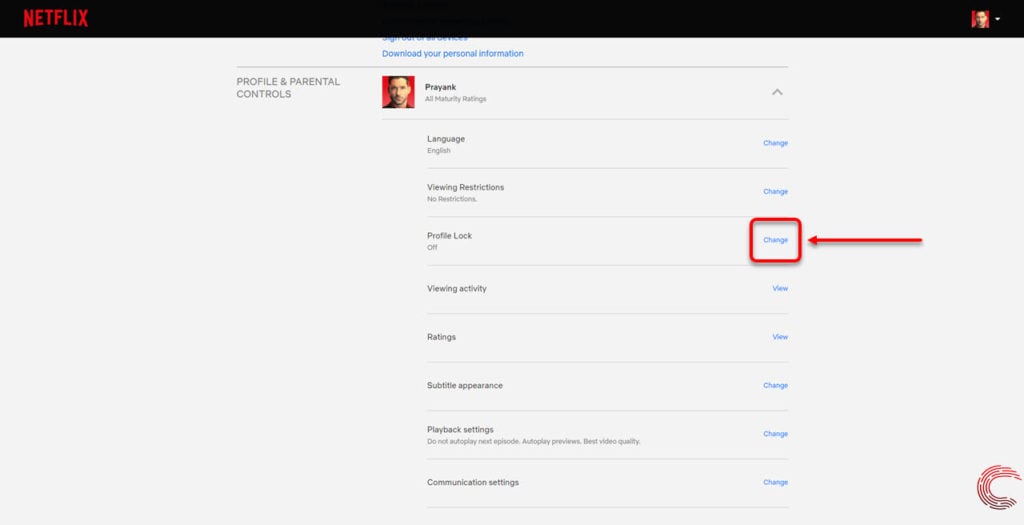The width and height of the screenshot is (1024, 525).
Task: Change Viewing Restrictions
Action: [x=775, y=191]
